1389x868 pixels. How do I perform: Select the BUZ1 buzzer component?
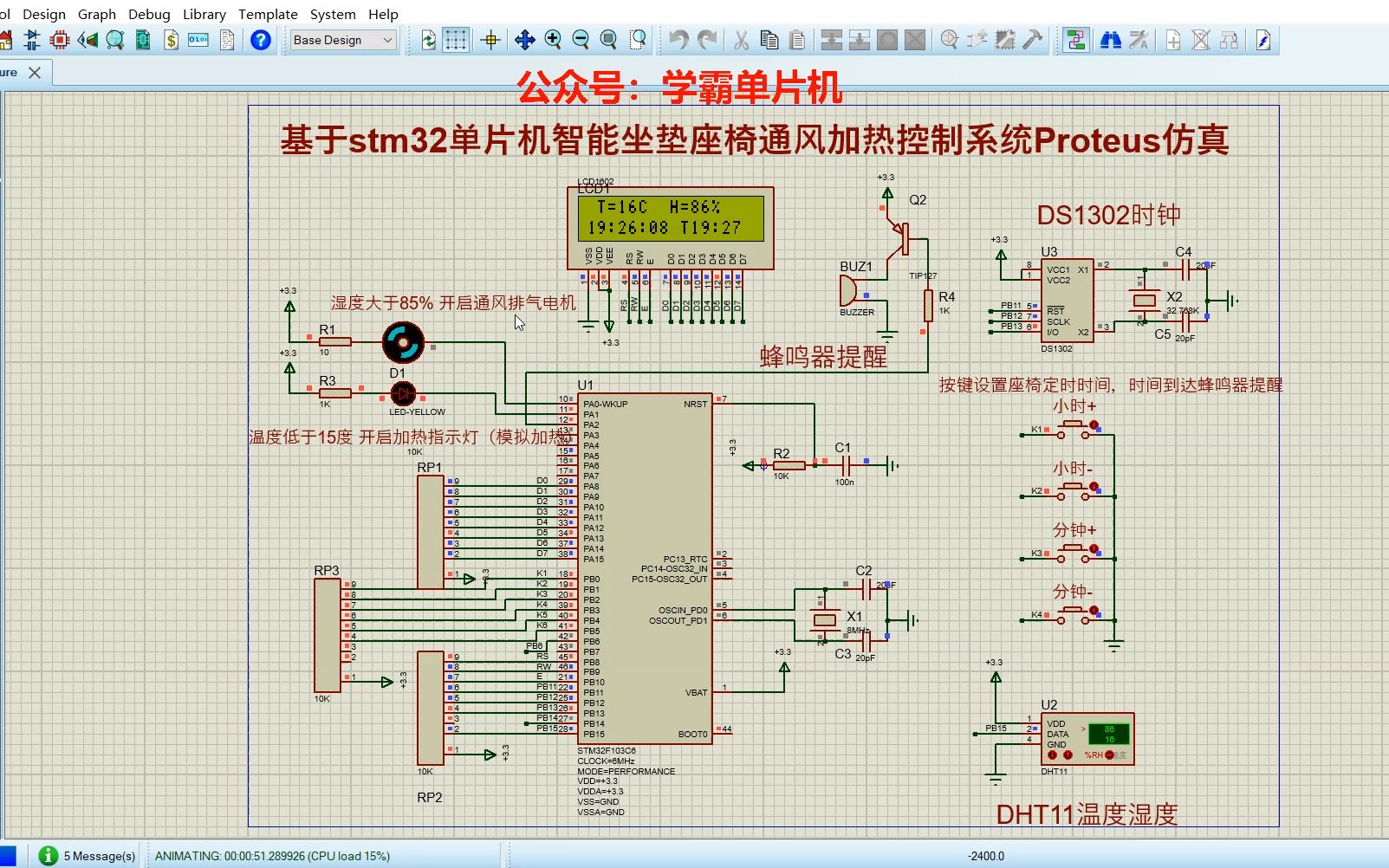[850, 290]
